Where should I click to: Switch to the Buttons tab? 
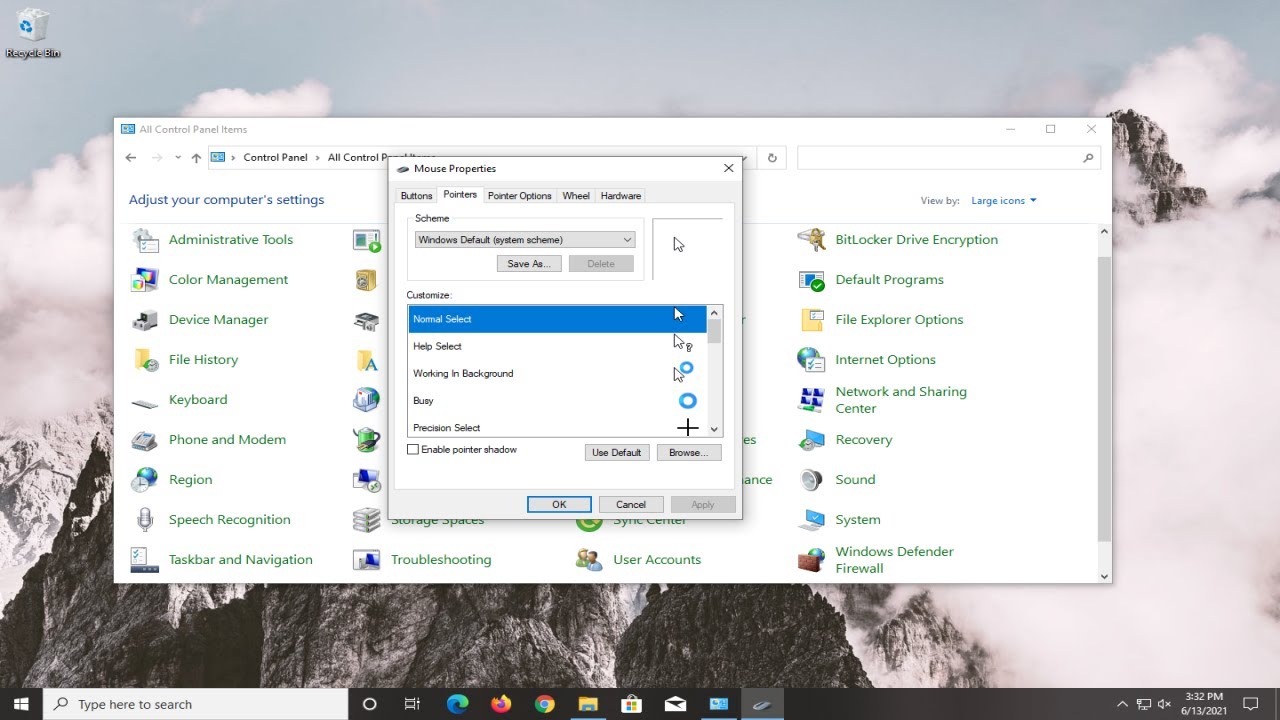pos(416,196)
